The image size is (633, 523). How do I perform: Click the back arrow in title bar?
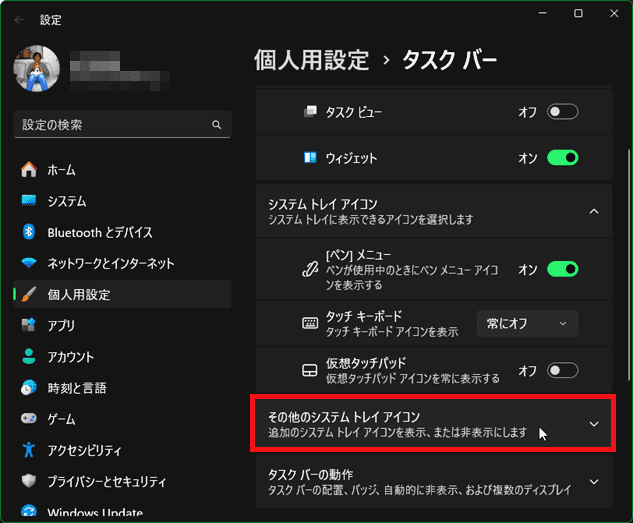click(20, 17)
